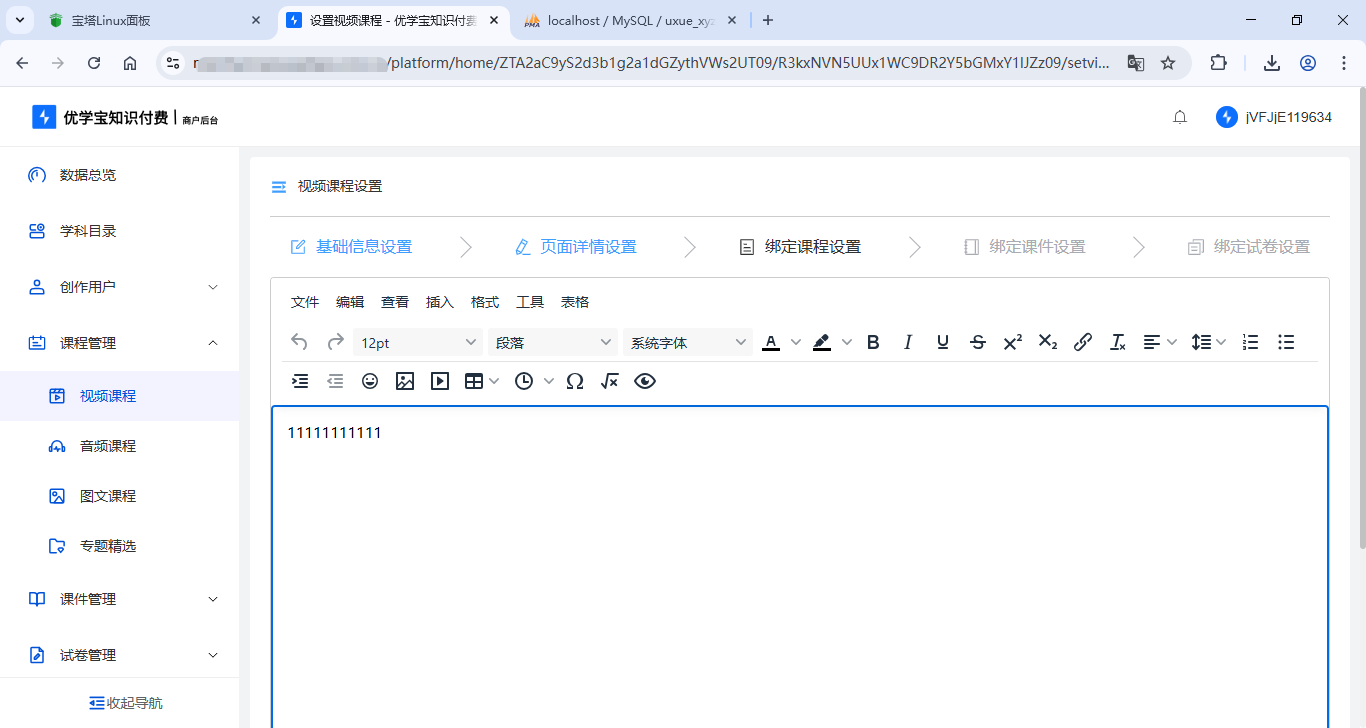Insert a hyperlink
The height and width of the screenshot is (728, 1366).
click(1082, 341)
